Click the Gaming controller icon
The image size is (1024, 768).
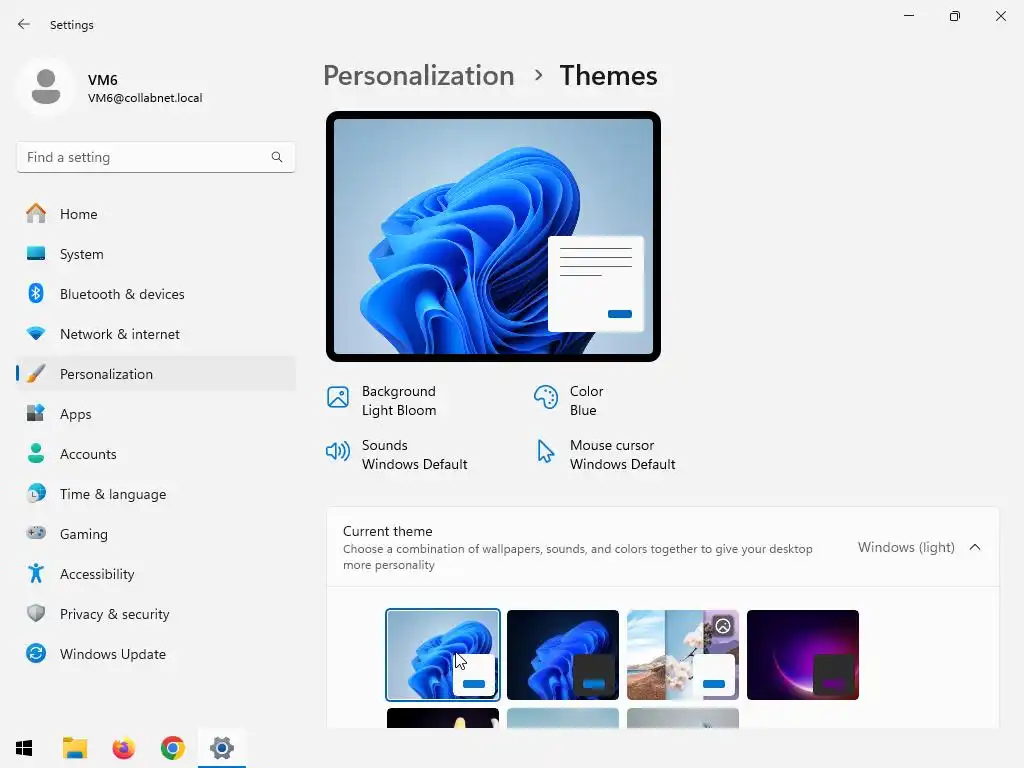point(36,533)
